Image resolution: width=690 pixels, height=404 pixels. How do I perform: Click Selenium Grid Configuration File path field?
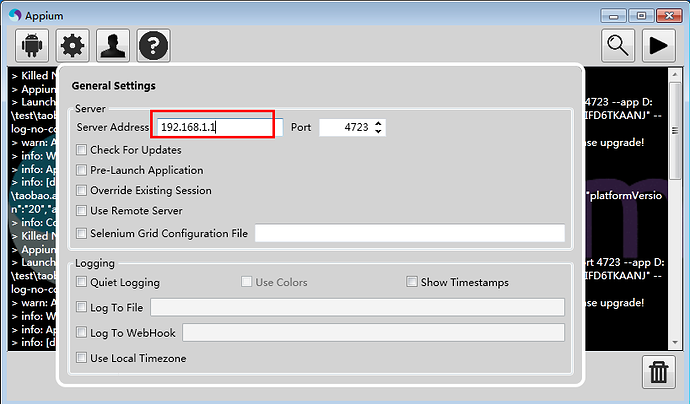(x=410, y=233)
